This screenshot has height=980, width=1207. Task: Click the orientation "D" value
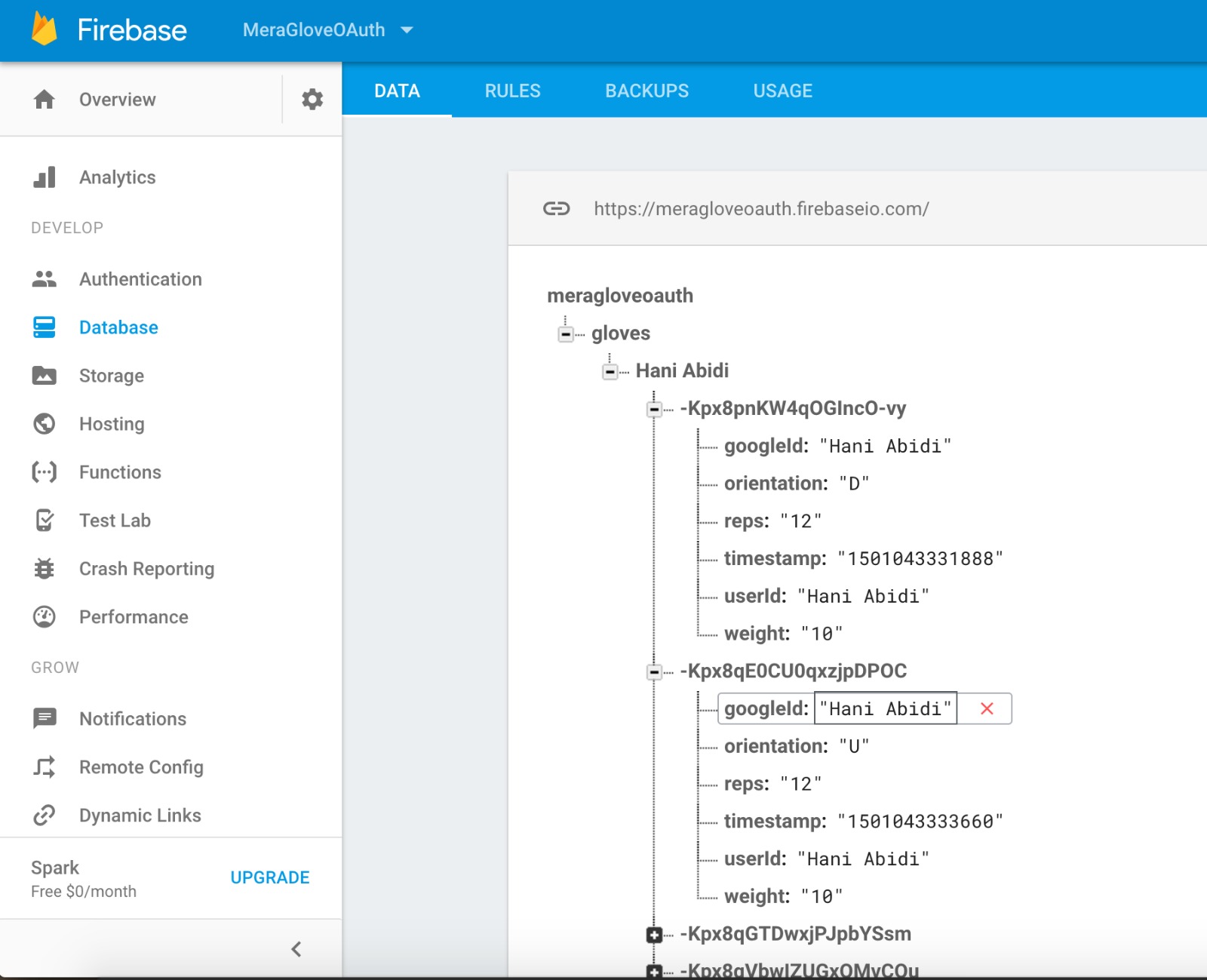[x=854, y=484]
